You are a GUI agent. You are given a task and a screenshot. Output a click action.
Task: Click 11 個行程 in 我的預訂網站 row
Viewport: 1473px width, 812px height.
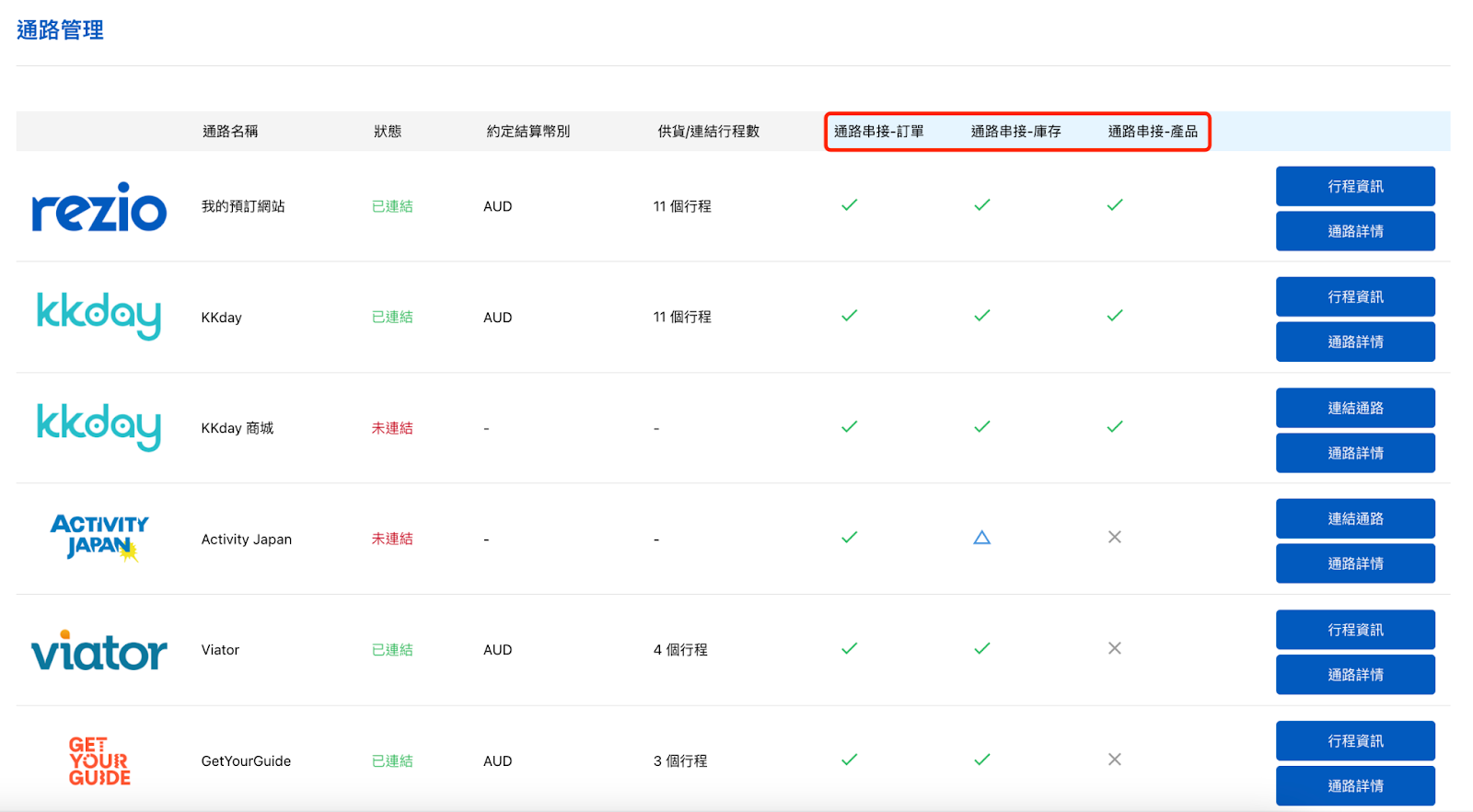[682, 206]
